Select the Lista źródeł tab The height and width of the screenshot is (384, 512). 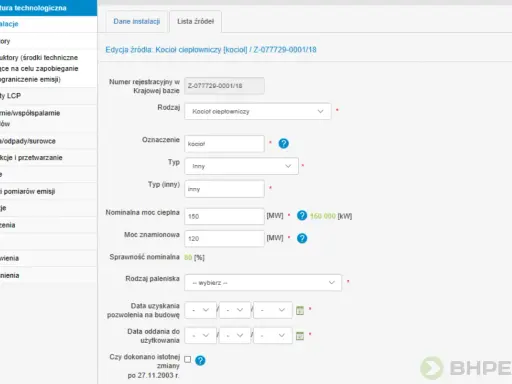point(195,21)
